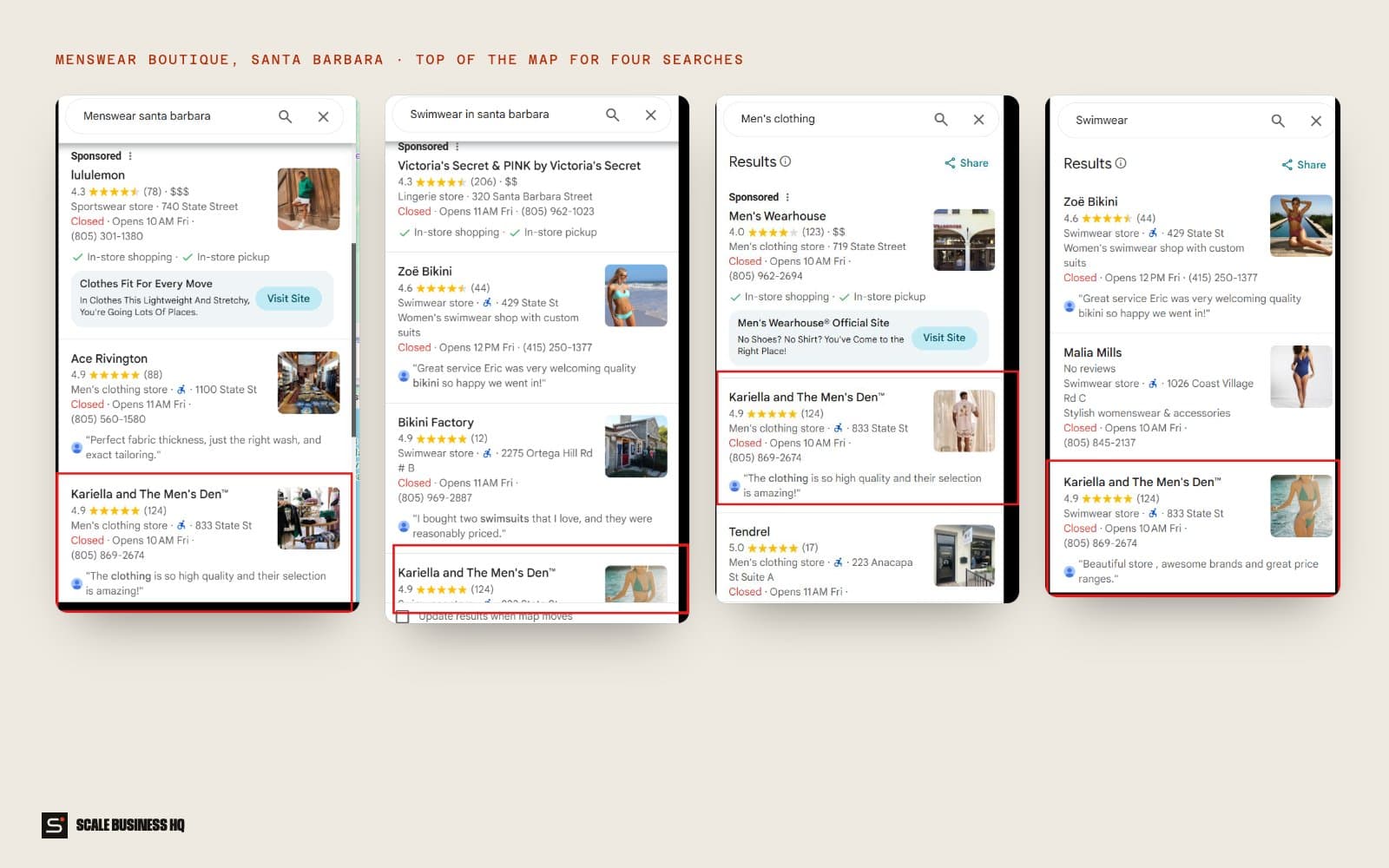Screen dimensions: 1389x868
Task: Open Sponsored options menu above Victoria's Secret
Action: (x=458, y=147)
